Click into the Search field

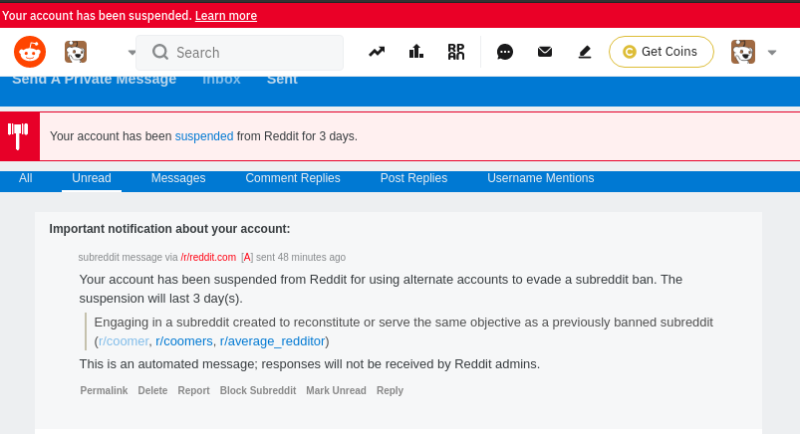(250, 52)
